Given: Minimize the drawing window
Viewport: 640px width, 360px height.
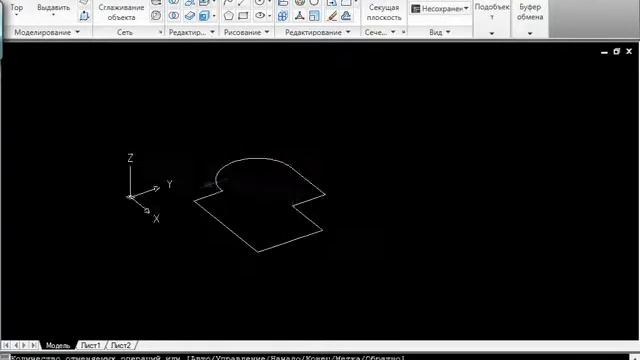Looking at the screenshot, I should click(x=604, y=52).
